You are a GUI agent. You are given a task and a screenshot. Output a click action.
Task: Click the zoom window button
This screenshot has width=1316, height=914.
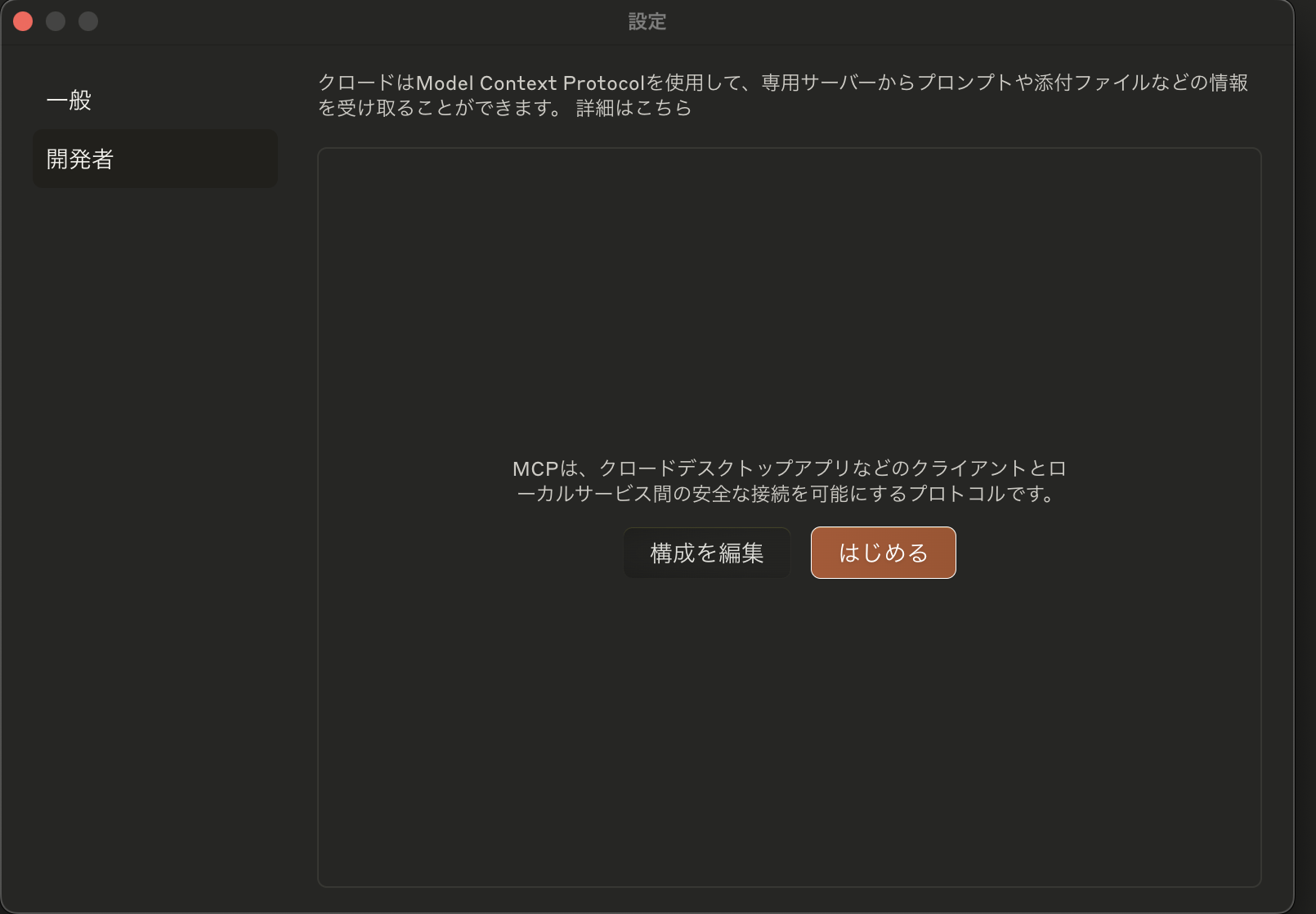click(x=88, y=21)
